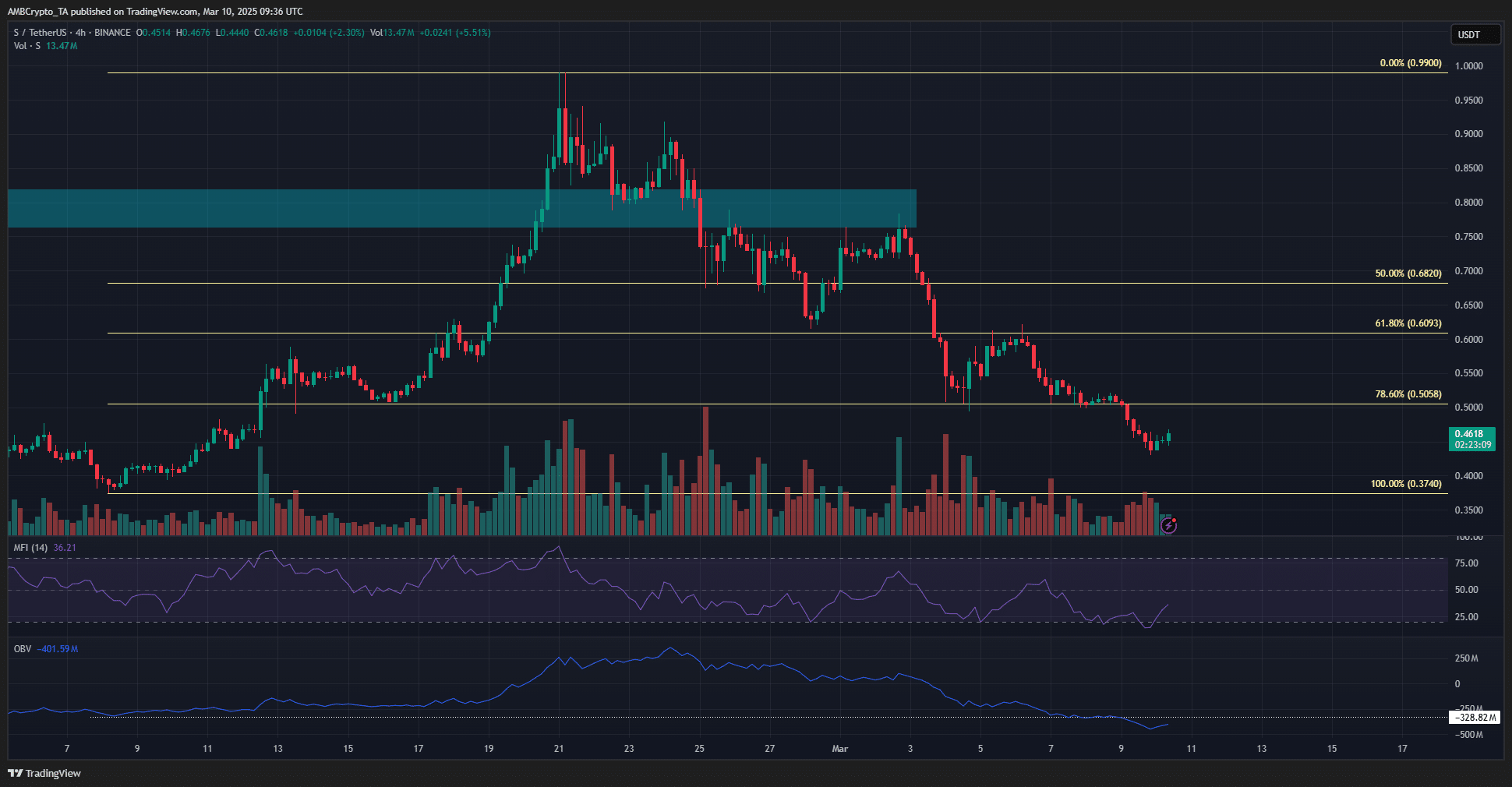Screen dimensions: 1512x787
Task: Click the OBV value -401.59 M
Action: pyautogui.click(x=58, y=649)
